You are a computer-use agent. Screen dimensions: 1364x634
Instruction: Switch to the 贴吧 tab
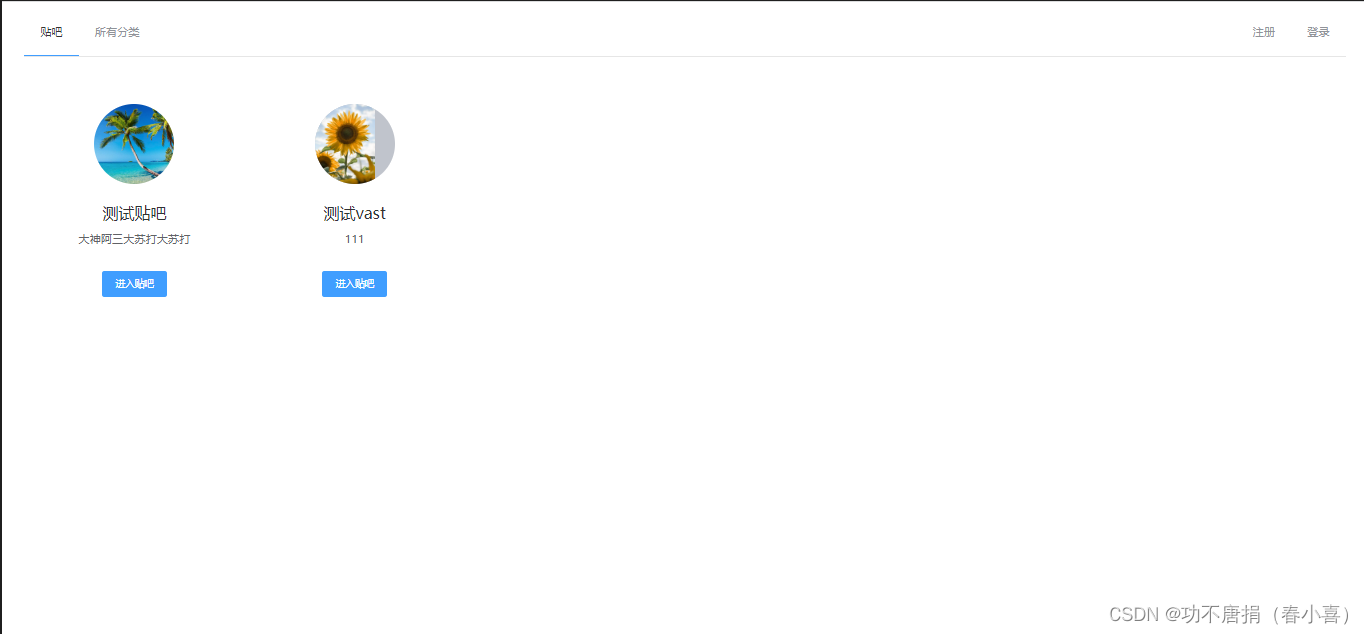[51, 32]
